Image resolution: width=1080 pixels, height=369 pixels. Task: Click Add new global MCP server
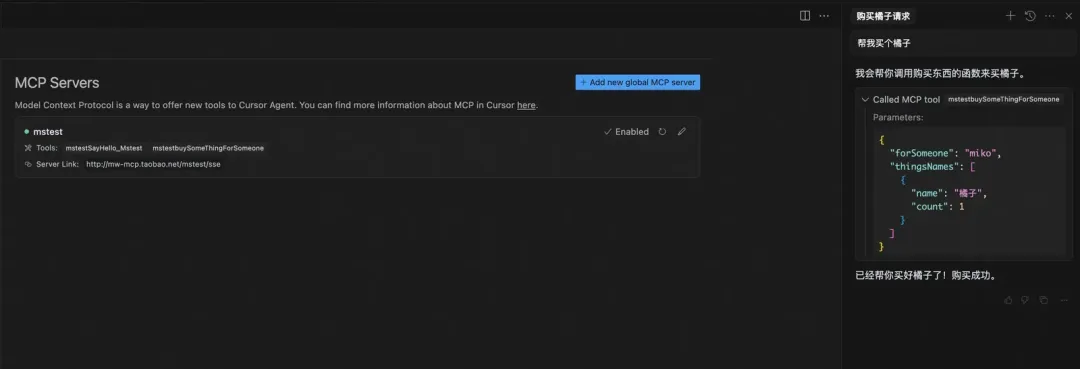638,83
